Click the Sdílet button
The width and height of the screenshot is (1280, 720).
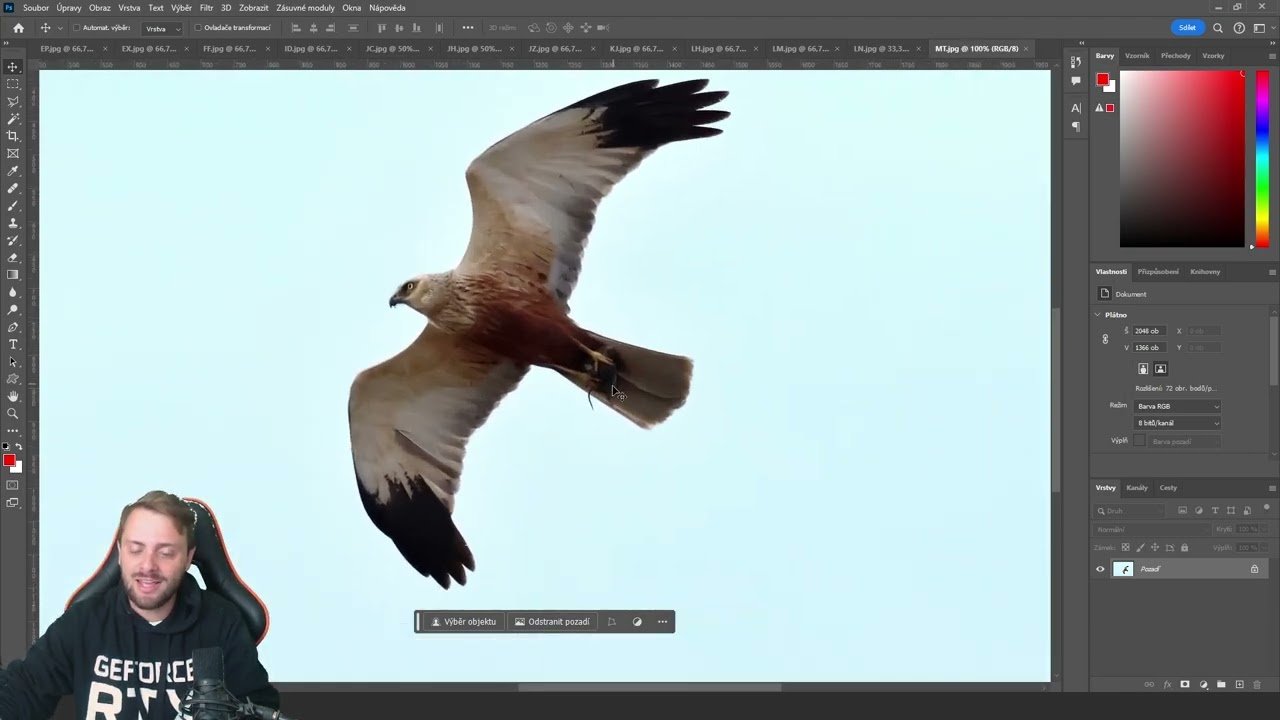click(x=1187, y=28)
